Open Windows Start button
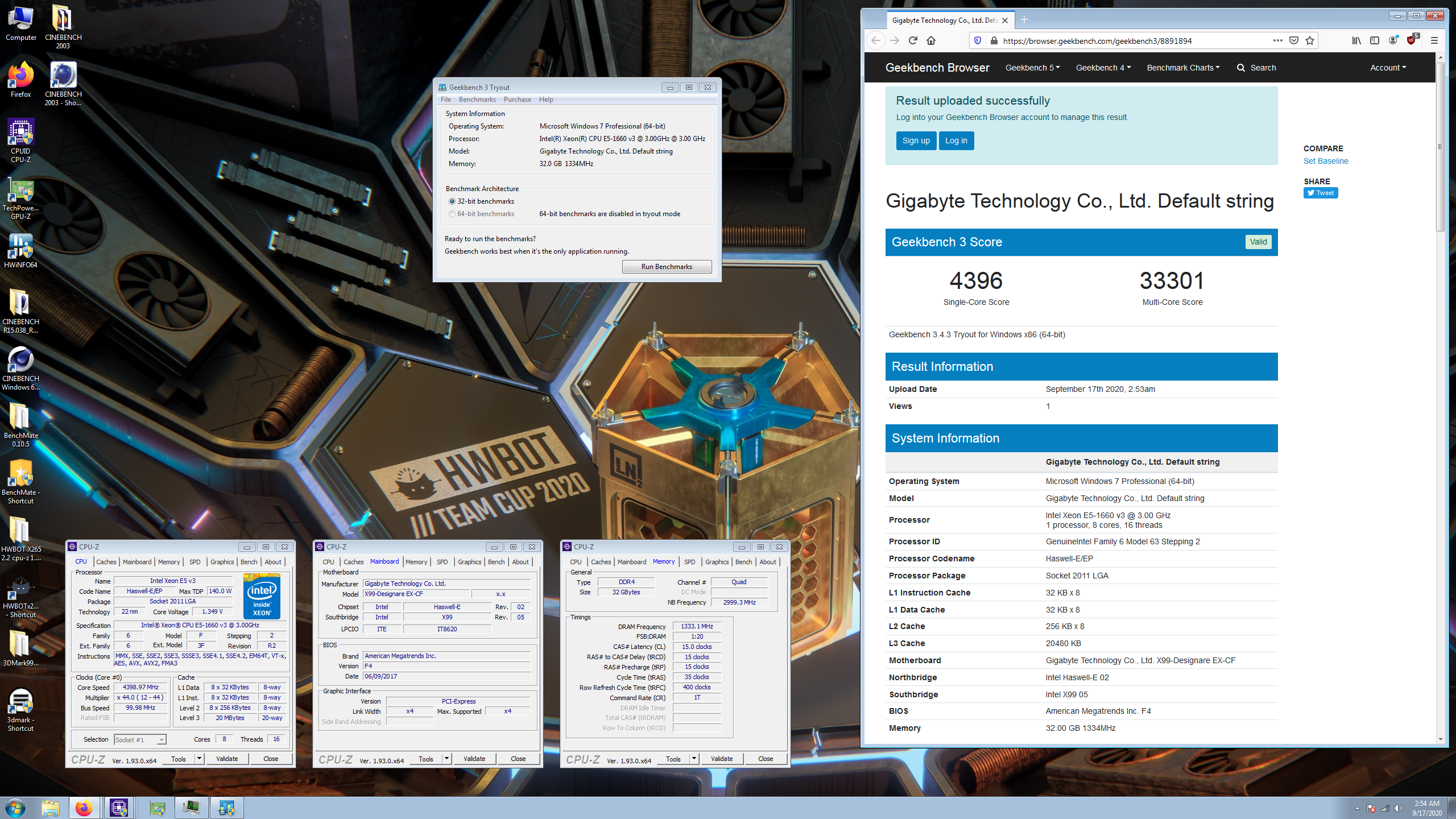Screen dimensions: 1456x819 pos(15,808)
